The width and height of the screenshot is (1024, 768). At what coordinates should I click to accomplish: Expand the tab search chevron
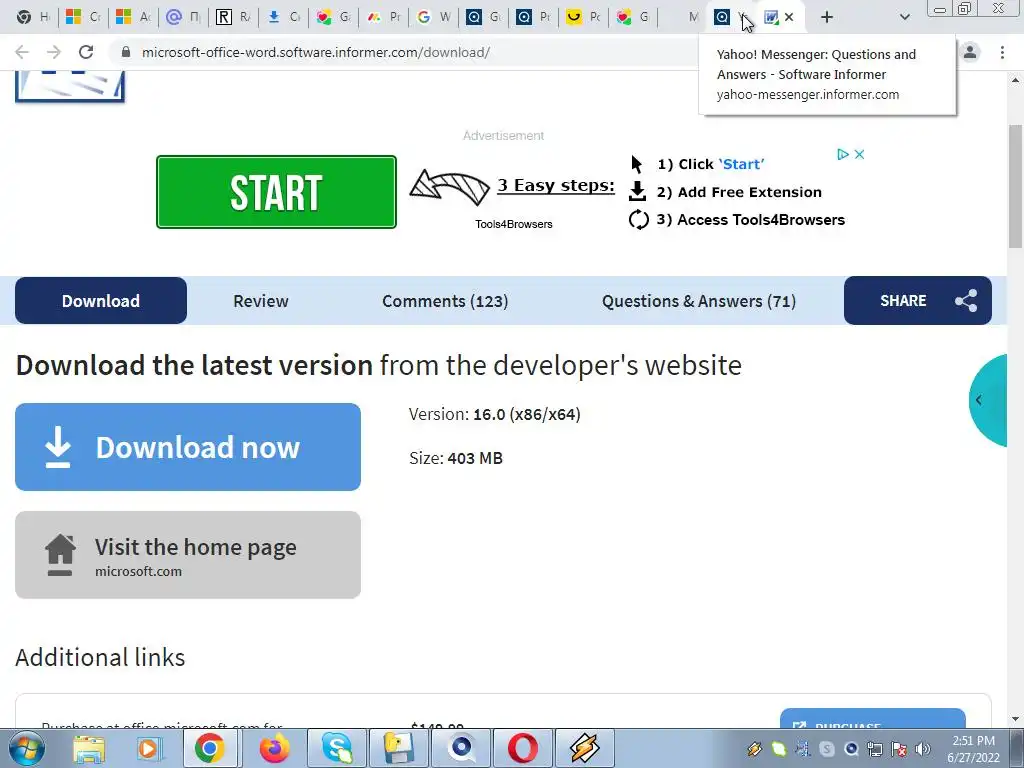click(904, 17)
